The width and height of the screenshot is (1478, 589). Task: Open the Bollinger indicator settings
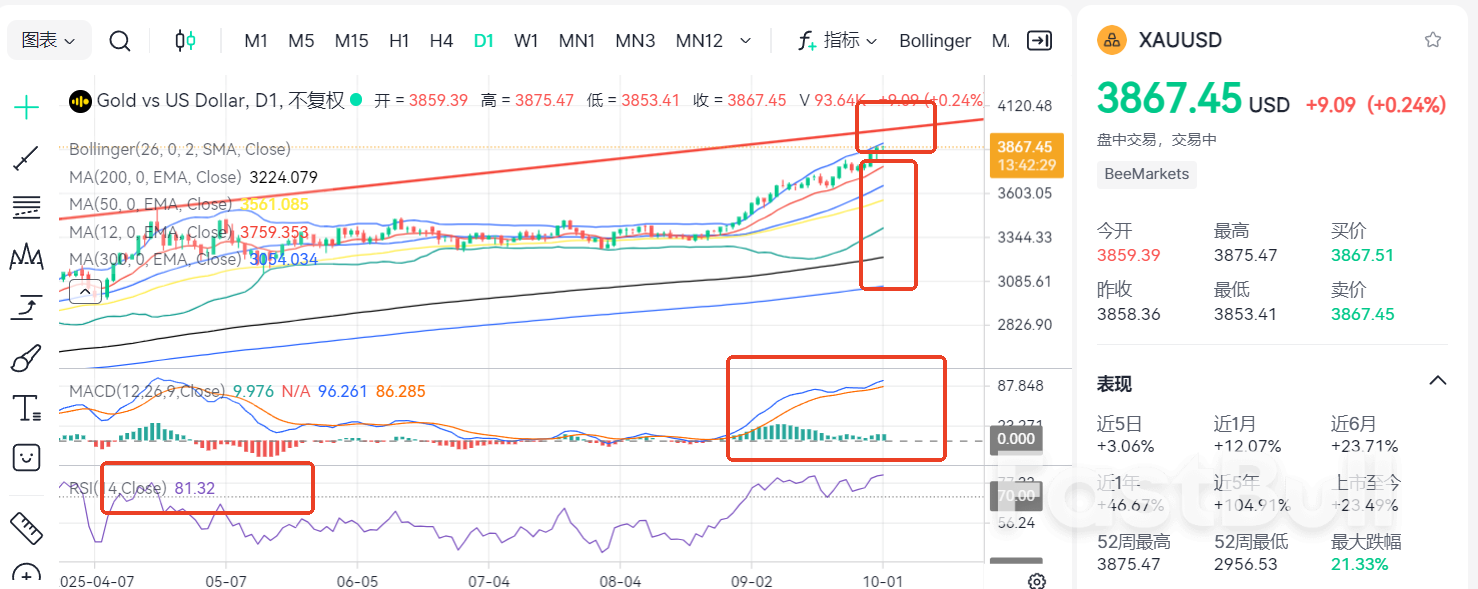pyautogui.click(x=934, y=40)
